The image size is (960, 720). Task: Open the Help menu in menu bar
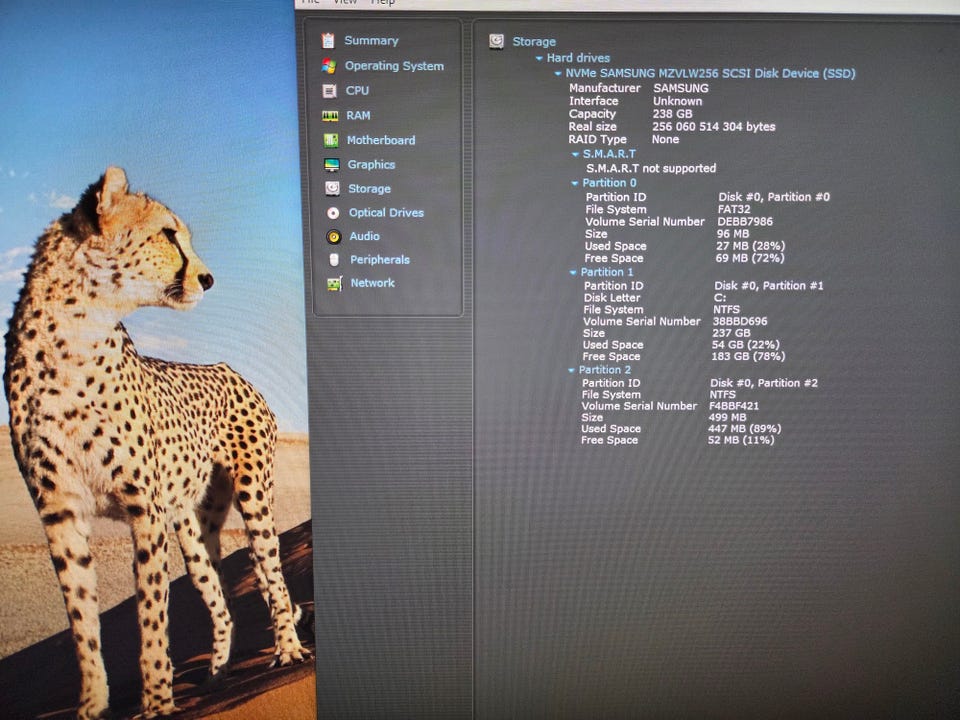pos(383,2)
